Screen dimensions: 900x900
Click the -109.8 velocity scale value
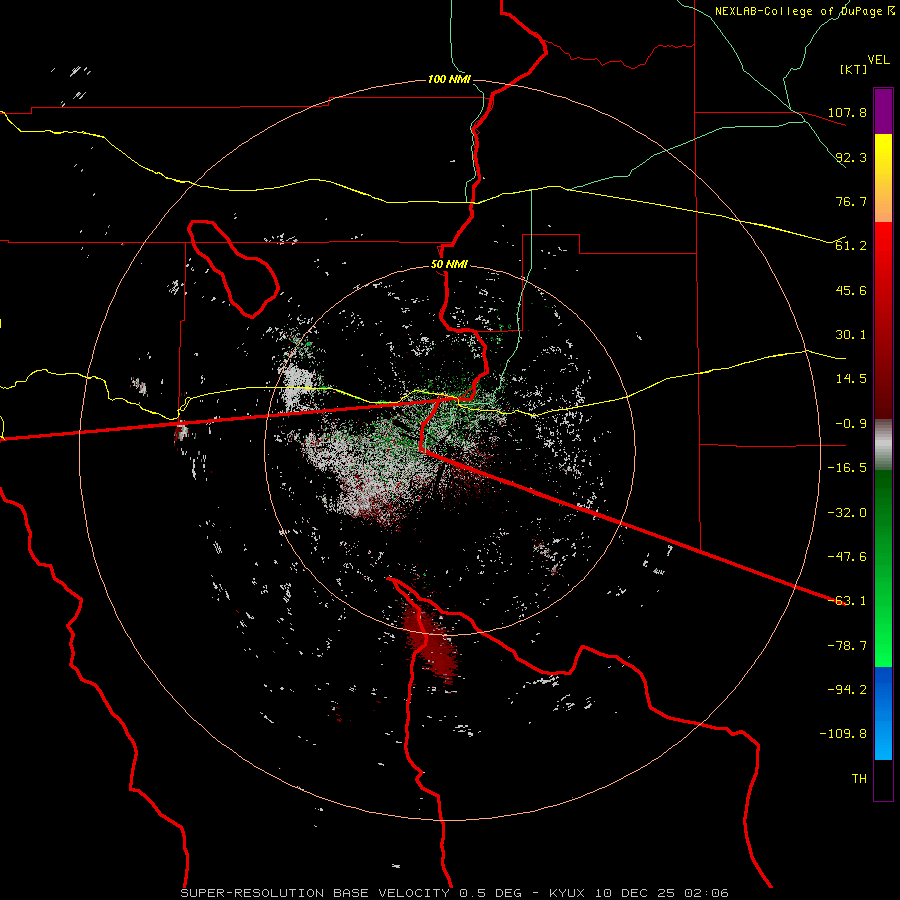point(843,734)
